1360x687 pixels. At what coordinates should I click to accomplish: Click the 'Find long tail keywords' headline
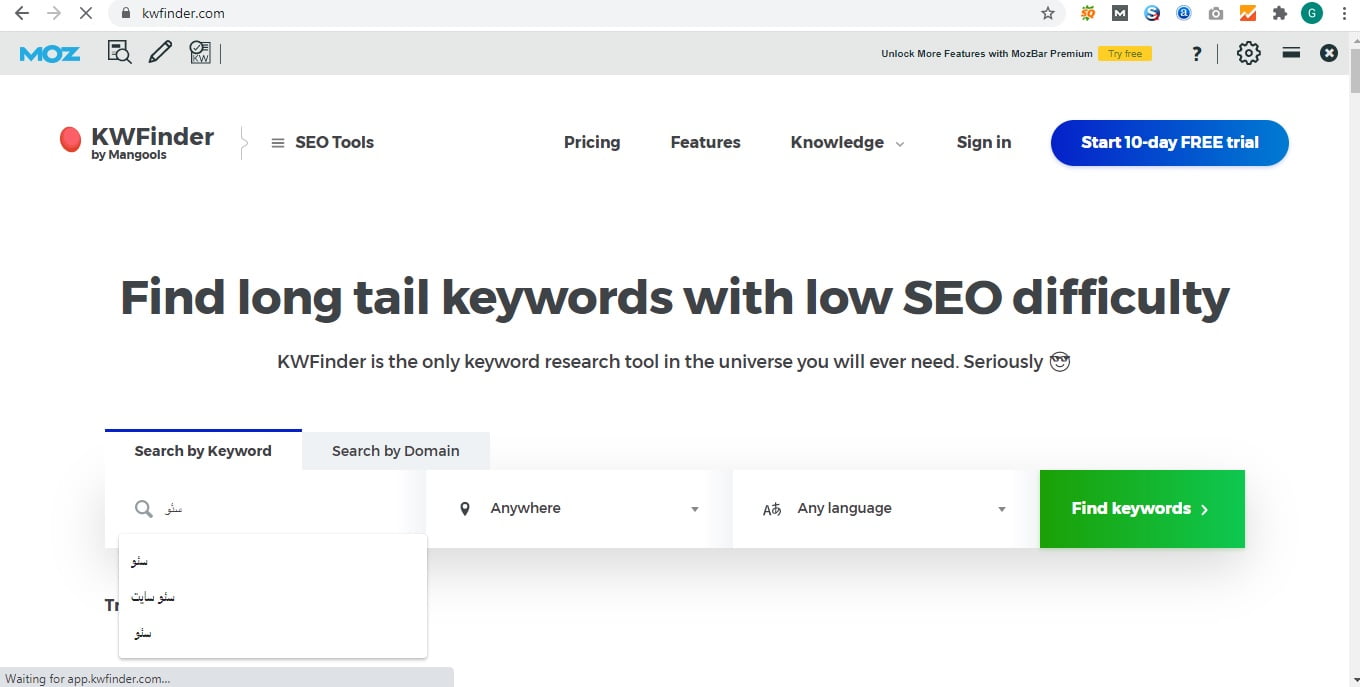pyautogui.click(x=675, y=298)
